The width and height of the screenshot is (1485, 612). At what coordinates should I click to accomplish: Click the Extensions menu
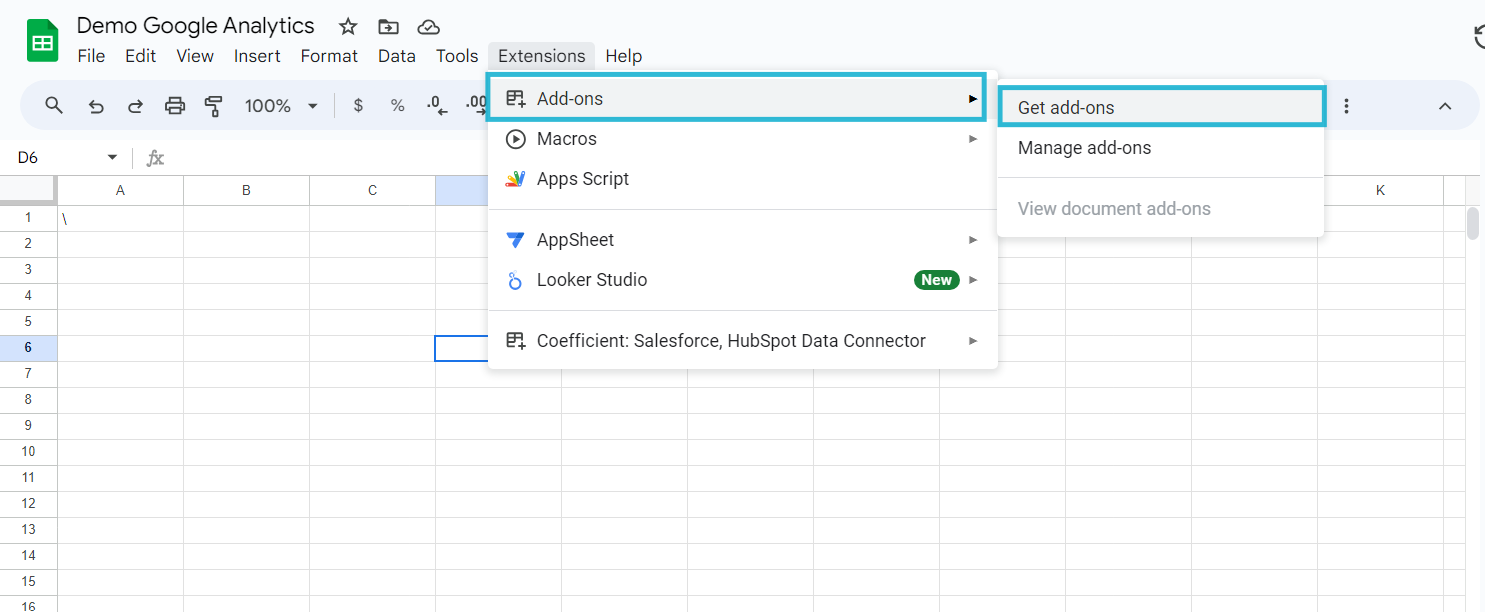click(542, 56)
